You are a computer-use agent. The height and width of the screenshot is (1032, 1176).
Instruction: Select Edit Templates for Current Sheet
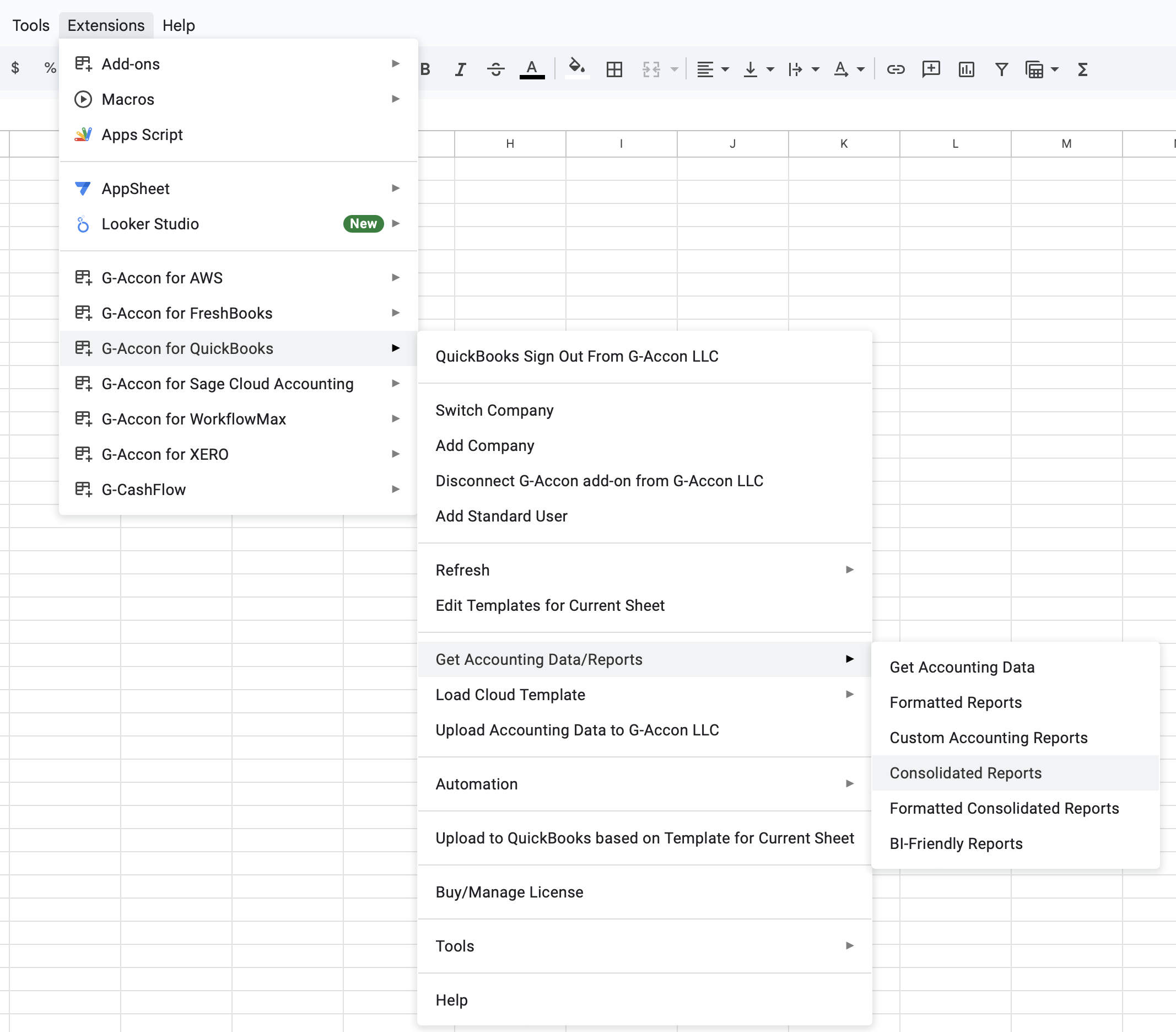644,605
